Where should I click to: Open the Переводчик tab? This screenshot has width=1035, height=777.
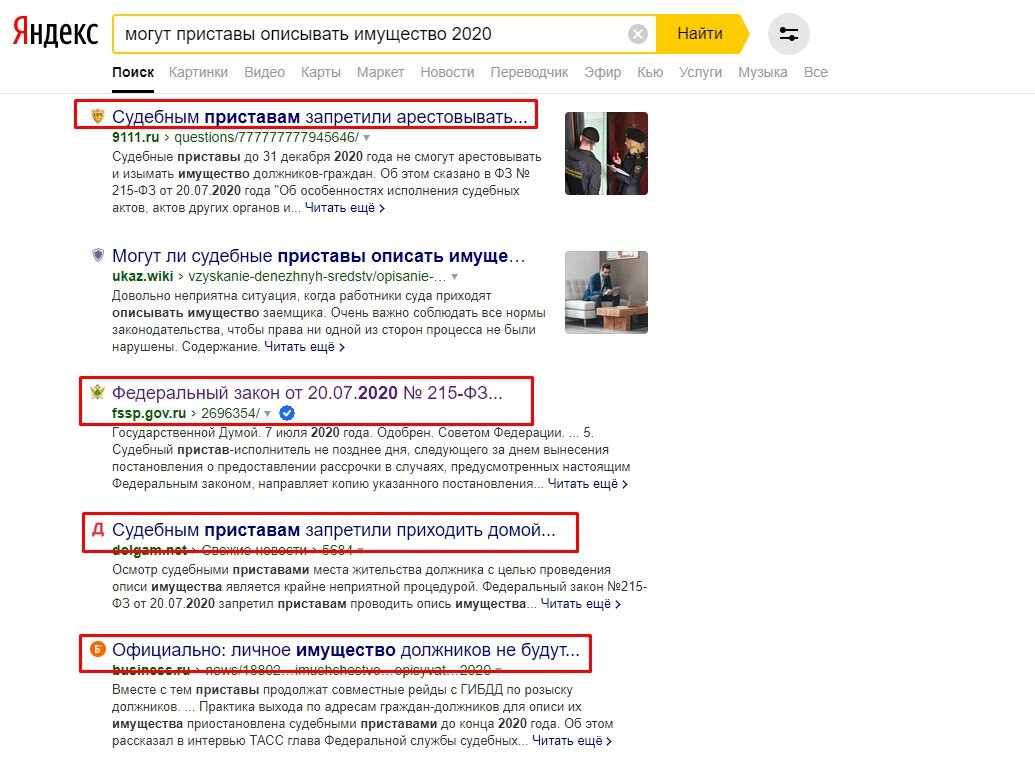coord(529,72)
